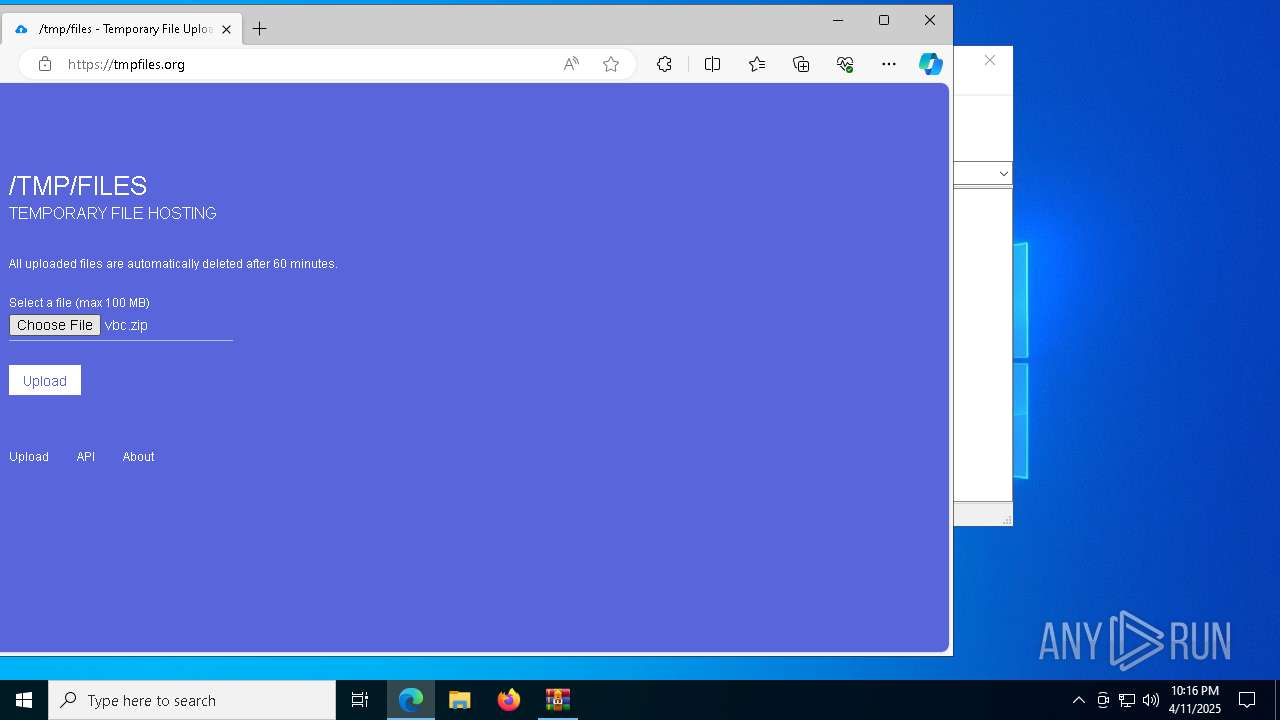
Task: Select the /tmp/files browser tab
Action: [x=122, y=29]
